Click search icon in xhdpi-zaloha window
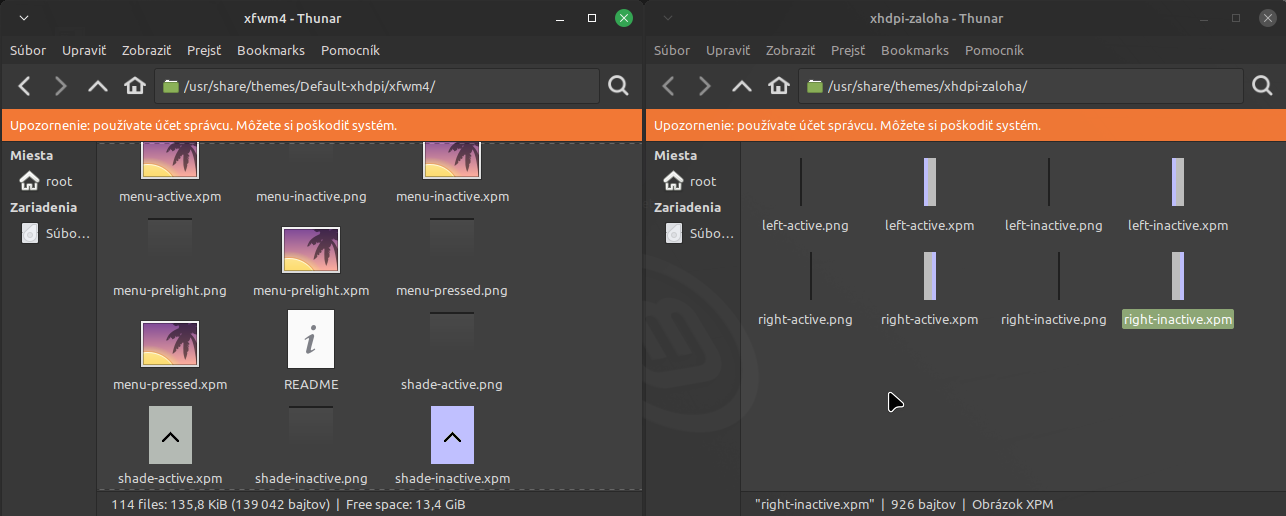Screen dimensions: 1286x516 point(1262,87)
